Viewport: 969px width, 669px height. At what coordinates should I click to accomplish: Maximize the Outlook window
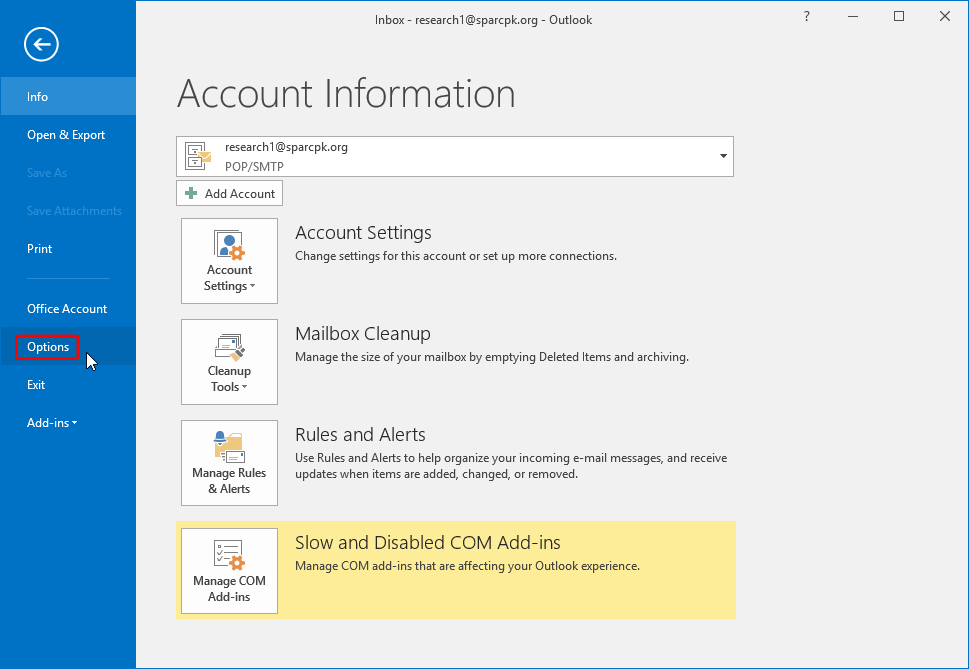pyautogui.click(x=899, y=16)
